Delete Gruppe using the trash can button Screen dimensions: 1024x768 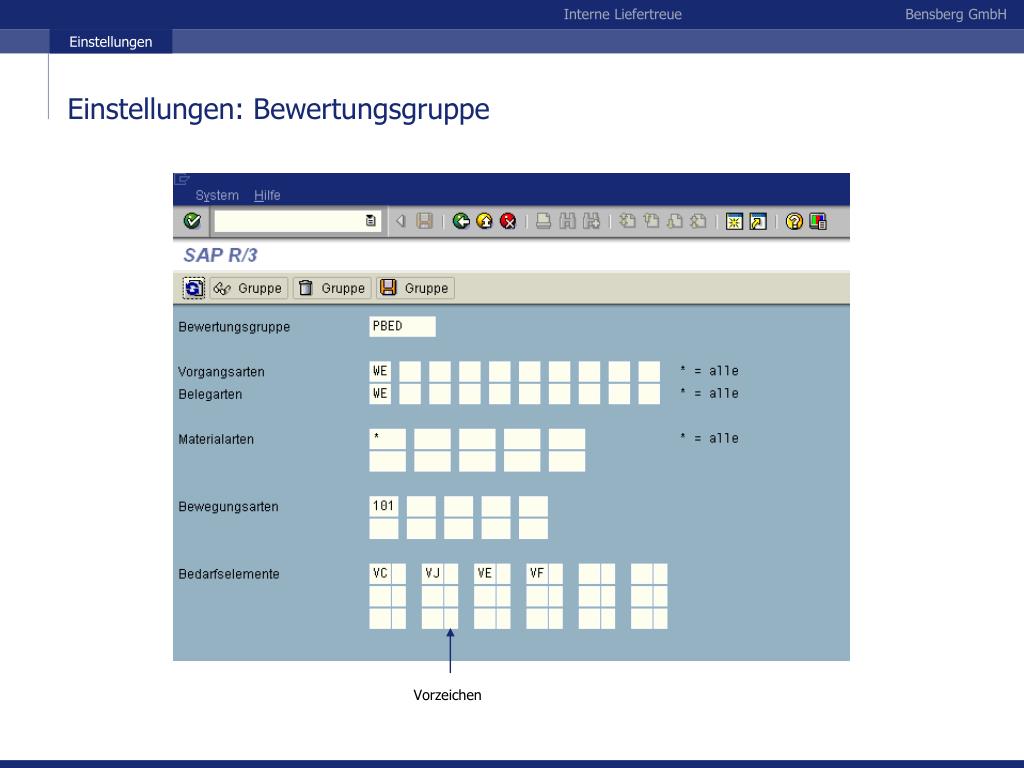coord(332,288)
